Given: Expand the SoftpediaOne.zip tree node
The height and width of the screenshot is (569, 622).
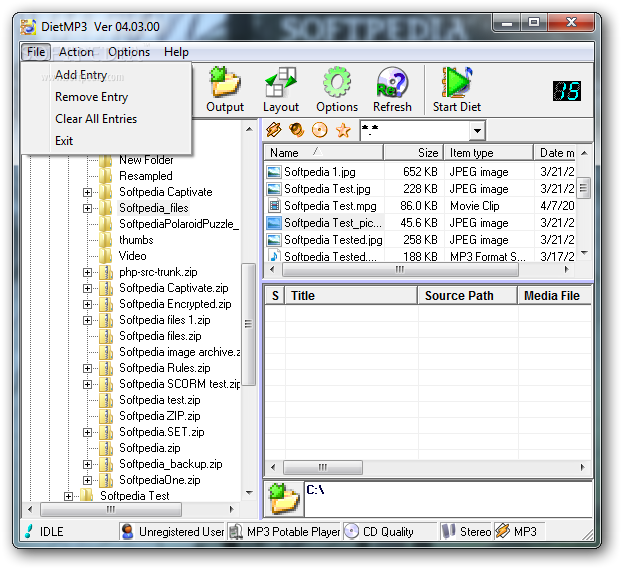Looking at the screenshot, I should point(87,480).
